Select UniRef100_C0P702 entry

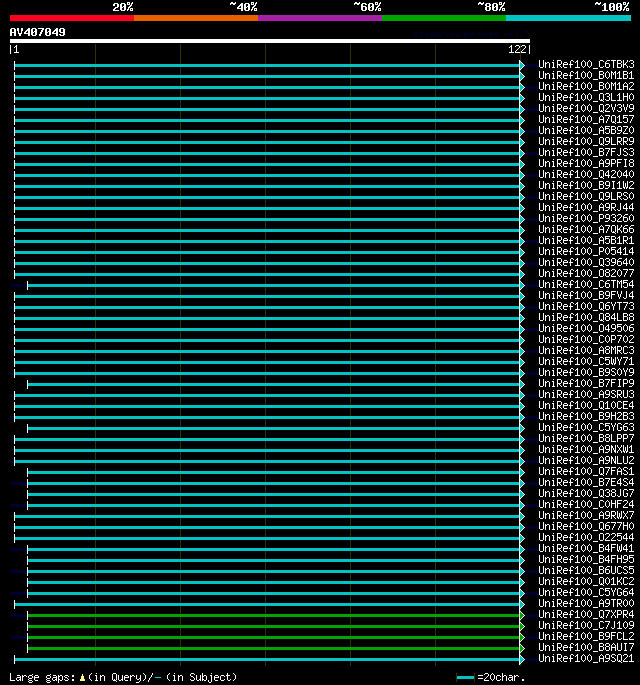tap(586, 340)
